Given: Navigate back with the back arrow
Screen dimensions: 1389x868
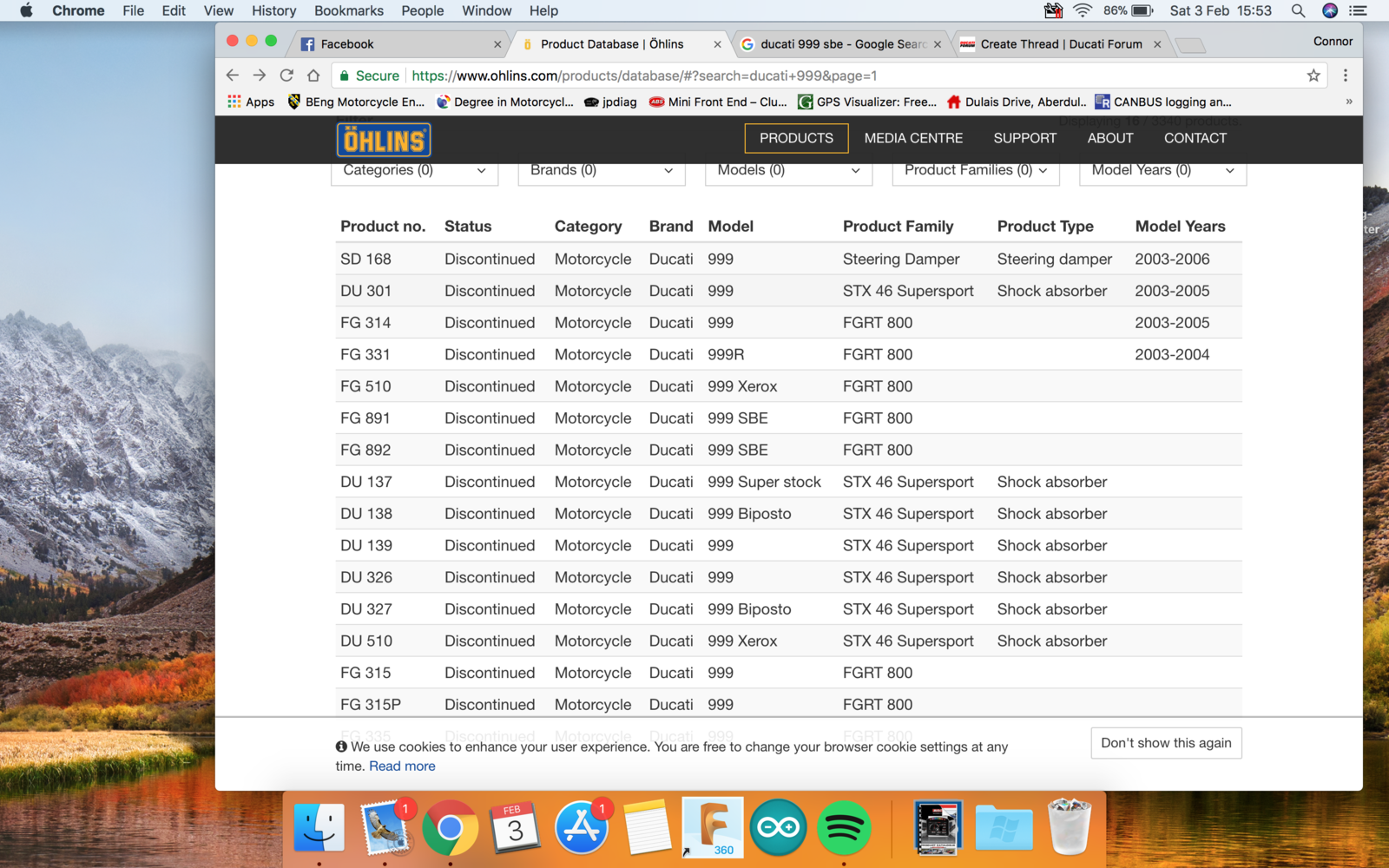Looking at the screenshot, I should tap(233, 76).
